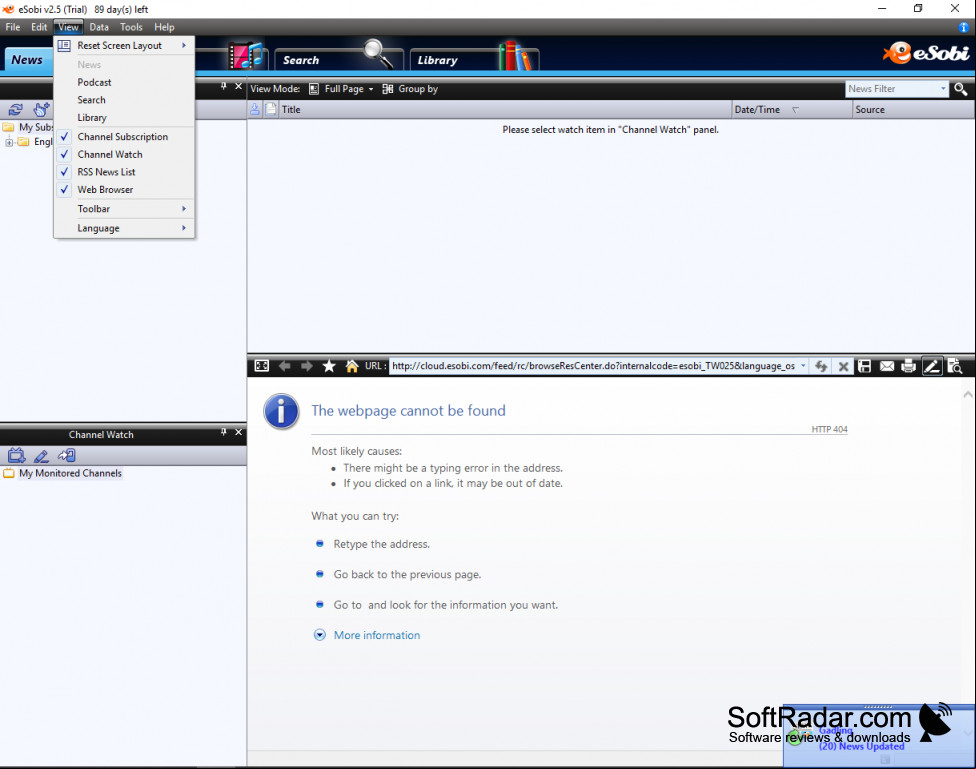Click the Search tab magnifier icon
This screenshot has height=769, width=976.
[x=378, y=53]
